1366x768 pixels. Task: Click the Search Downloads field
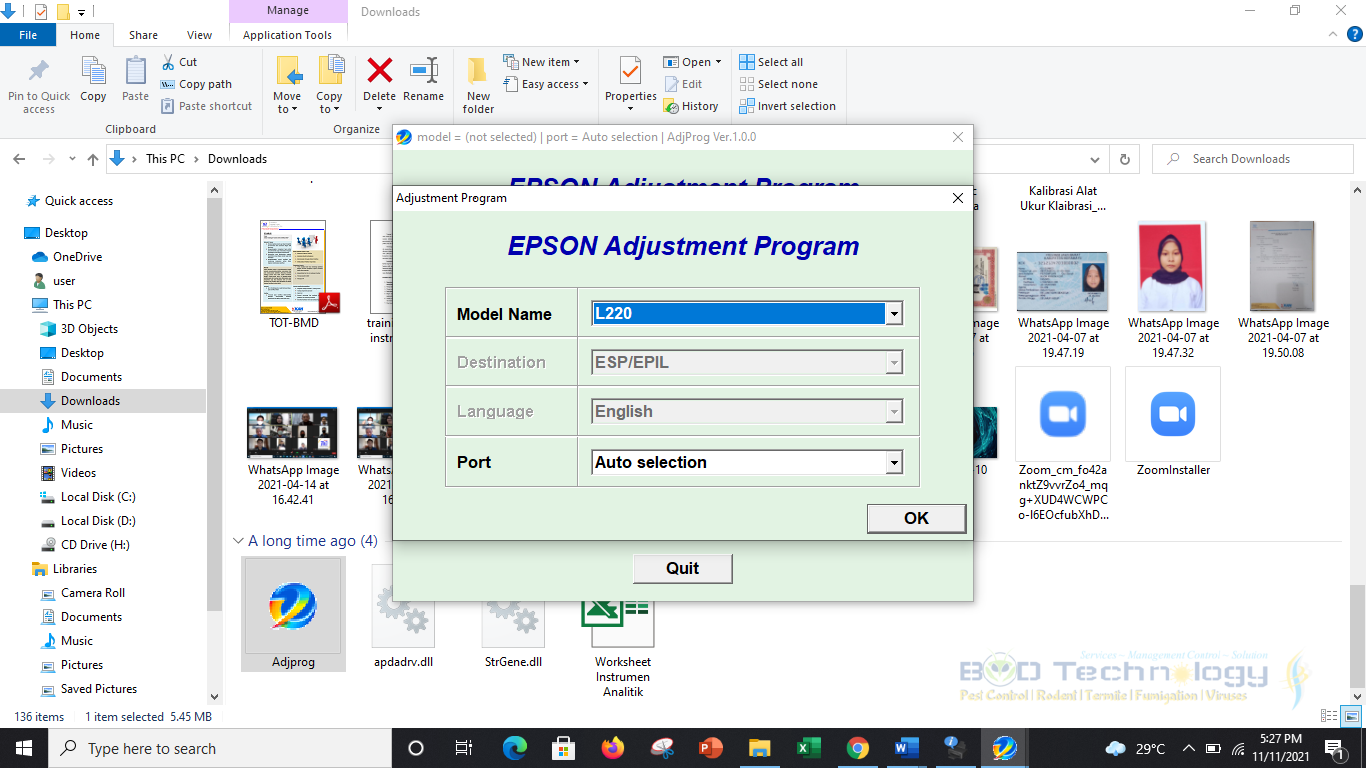(x=1252, y=159)
